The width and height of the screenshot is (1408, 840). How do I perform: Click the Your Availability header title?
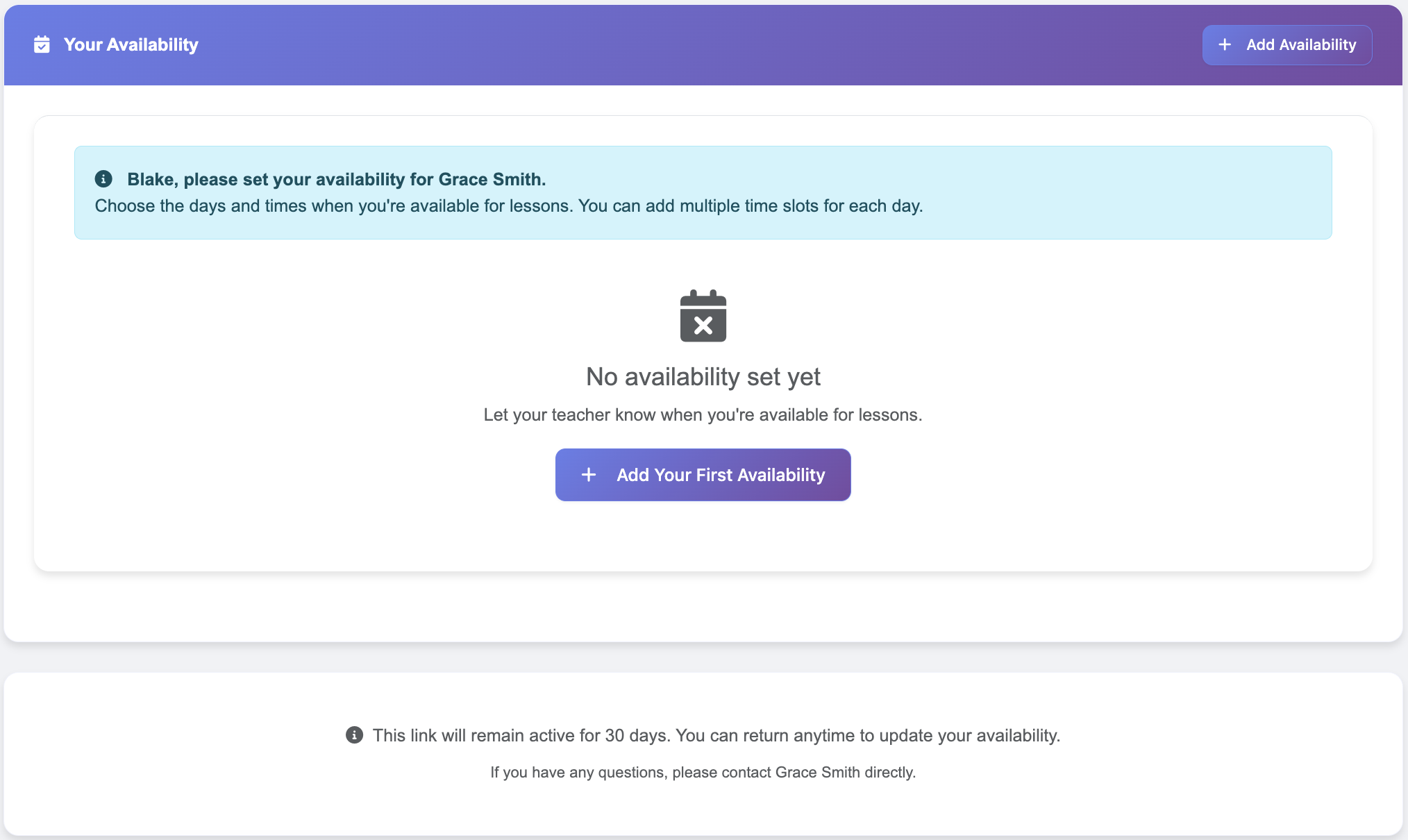point(131,44)
